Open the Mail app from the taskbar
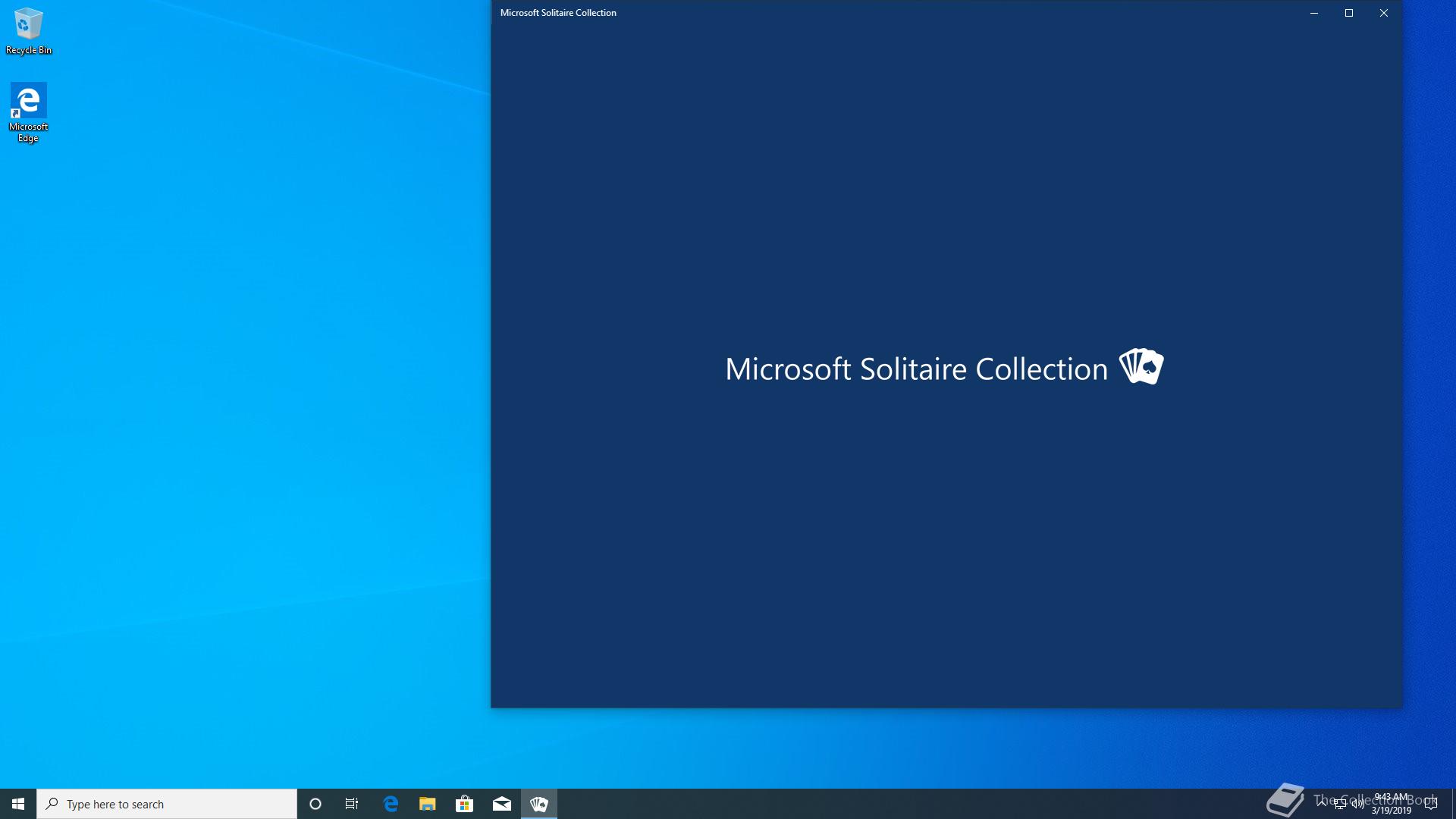Screen dimensions: 1456x819 click(502, 804)
